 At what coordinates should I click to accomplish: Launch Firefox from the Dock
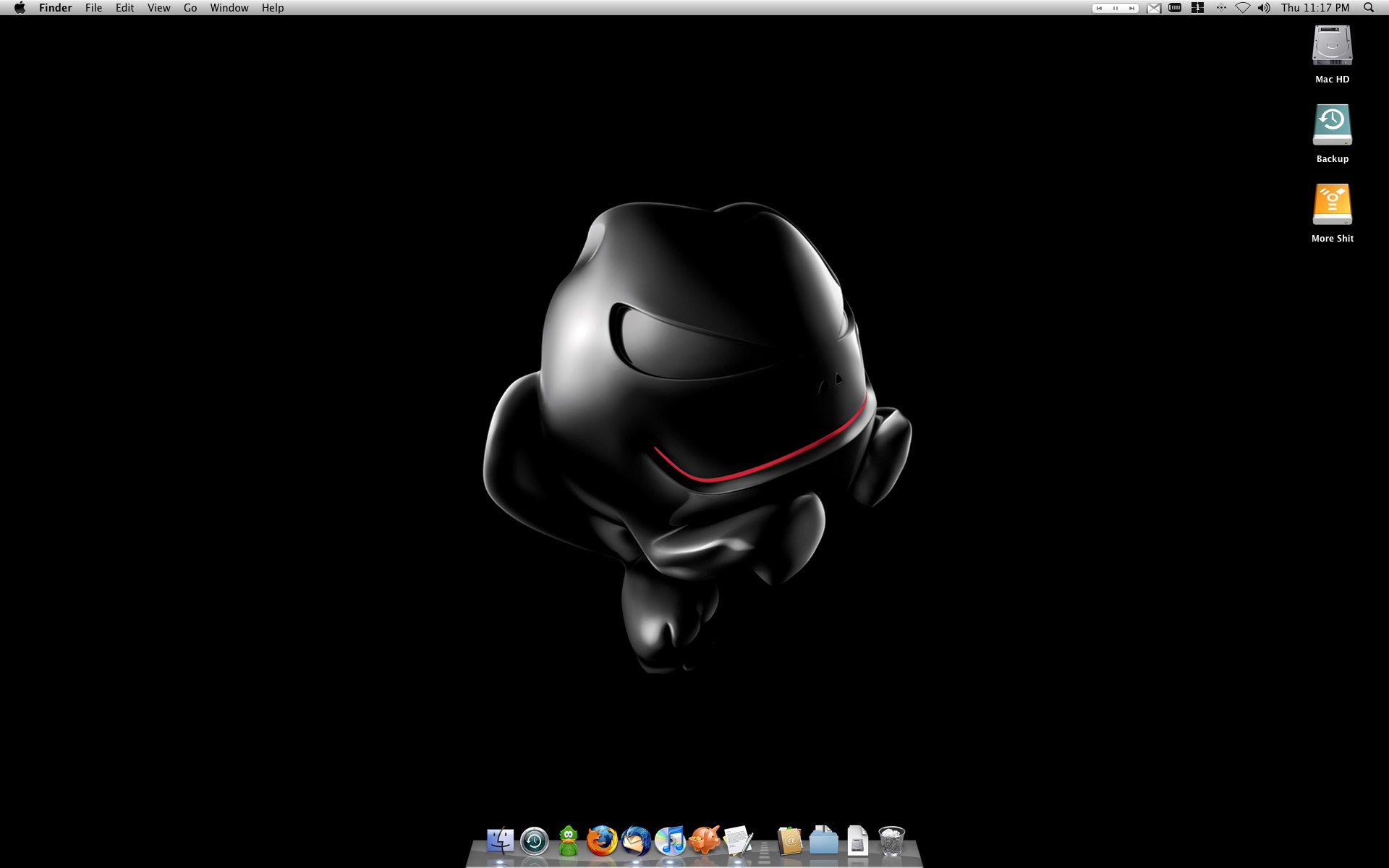pyautogui.click(x=602, y=841)
